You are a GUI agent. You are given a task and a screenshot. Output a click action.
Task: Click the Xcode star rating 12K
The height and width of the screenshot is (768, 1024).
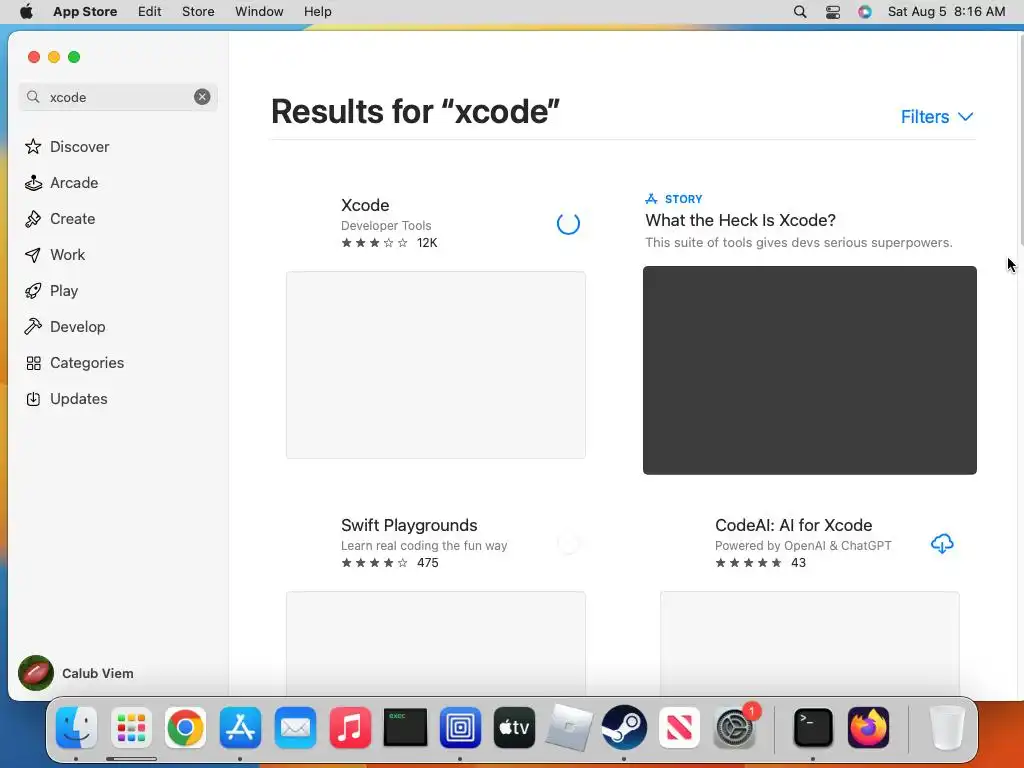pos(389,243)
